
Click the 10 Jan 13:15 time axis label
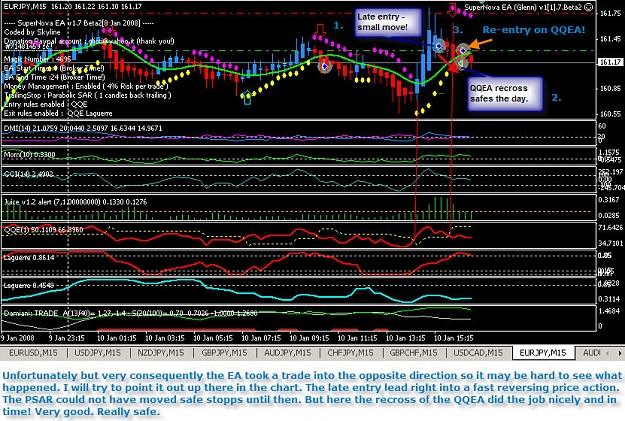[x=405, y=338]
